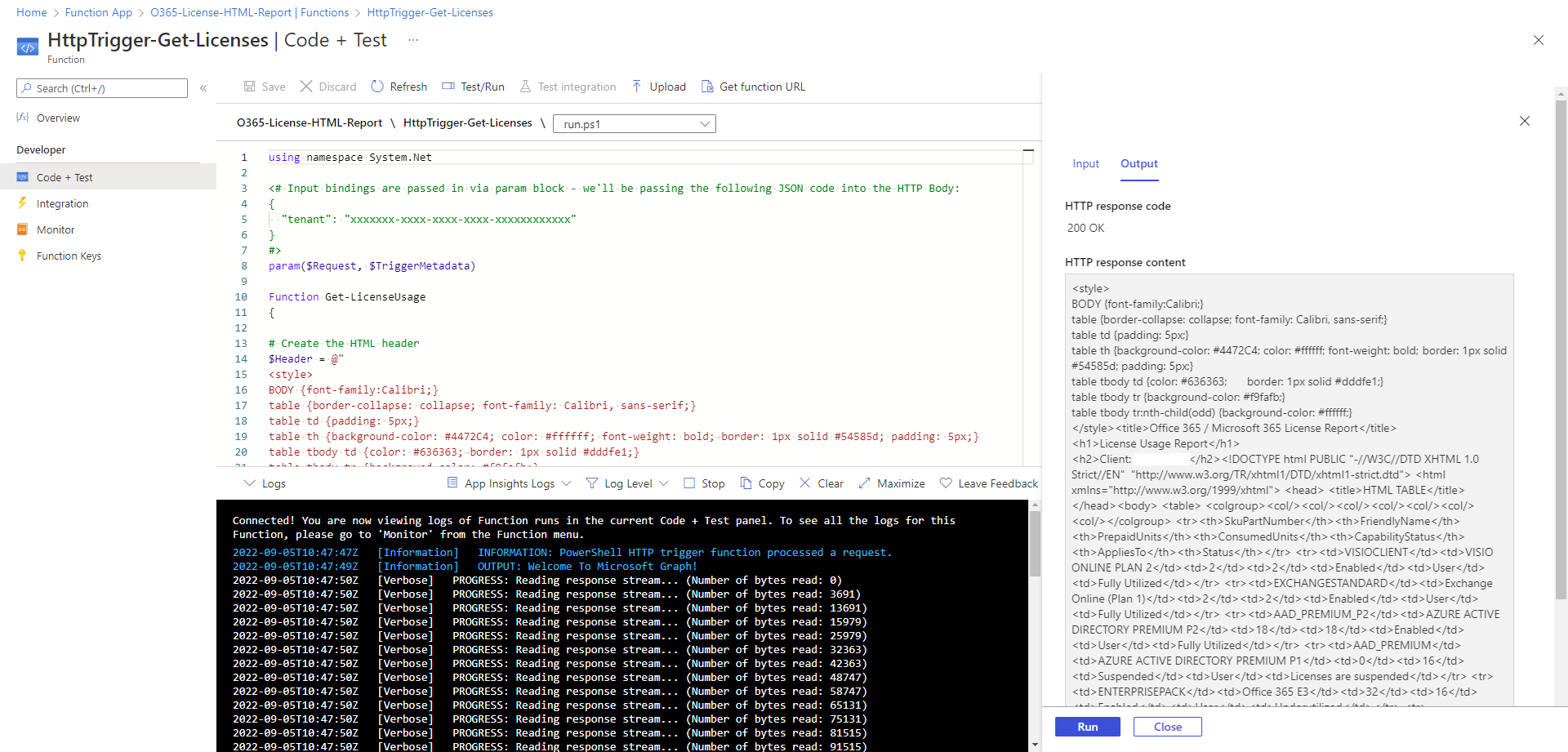
Task: Switch to the Input tab
Action: point(1085,163)
